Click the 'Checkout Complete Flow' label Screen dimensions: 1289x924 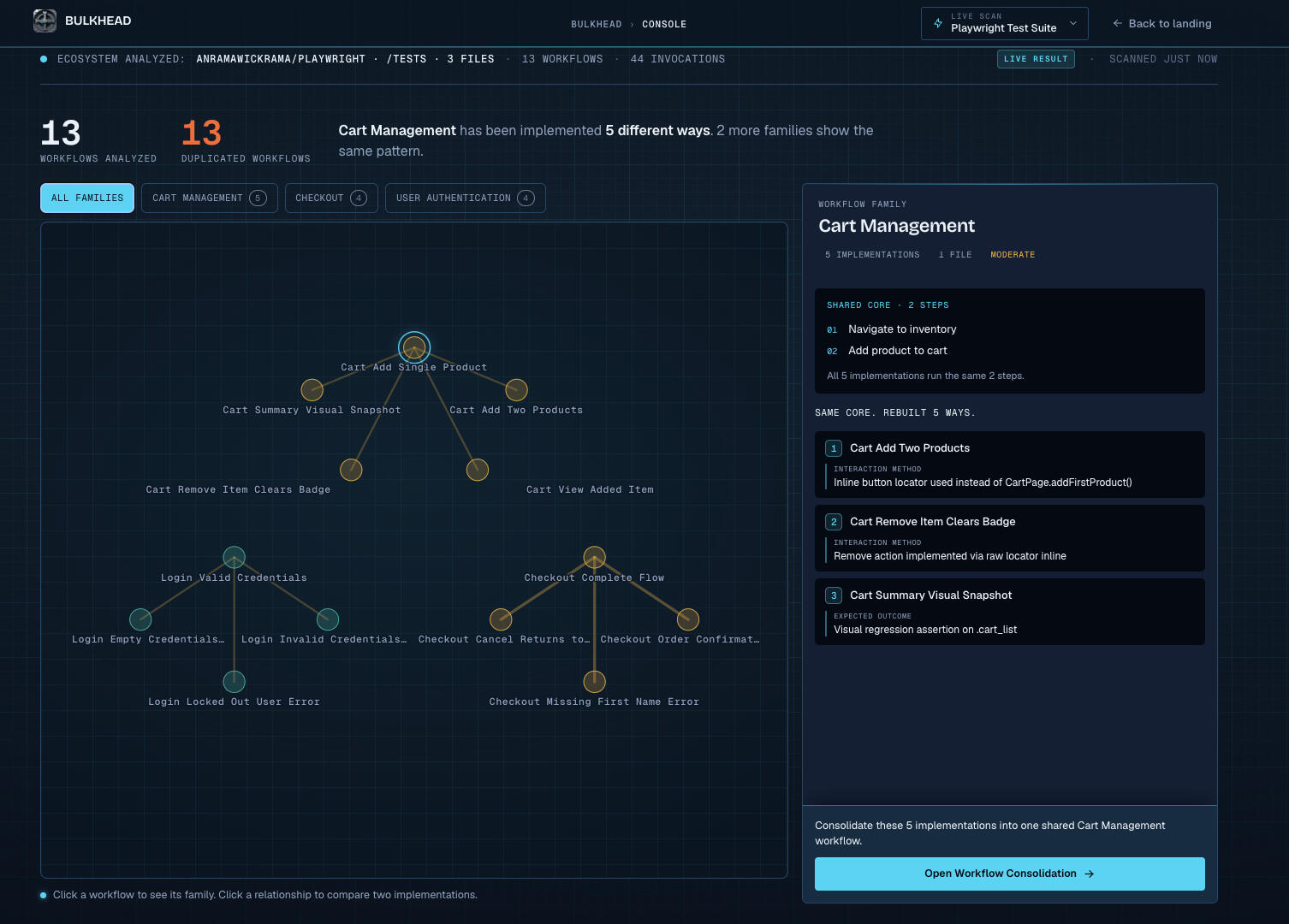(594, 578)
